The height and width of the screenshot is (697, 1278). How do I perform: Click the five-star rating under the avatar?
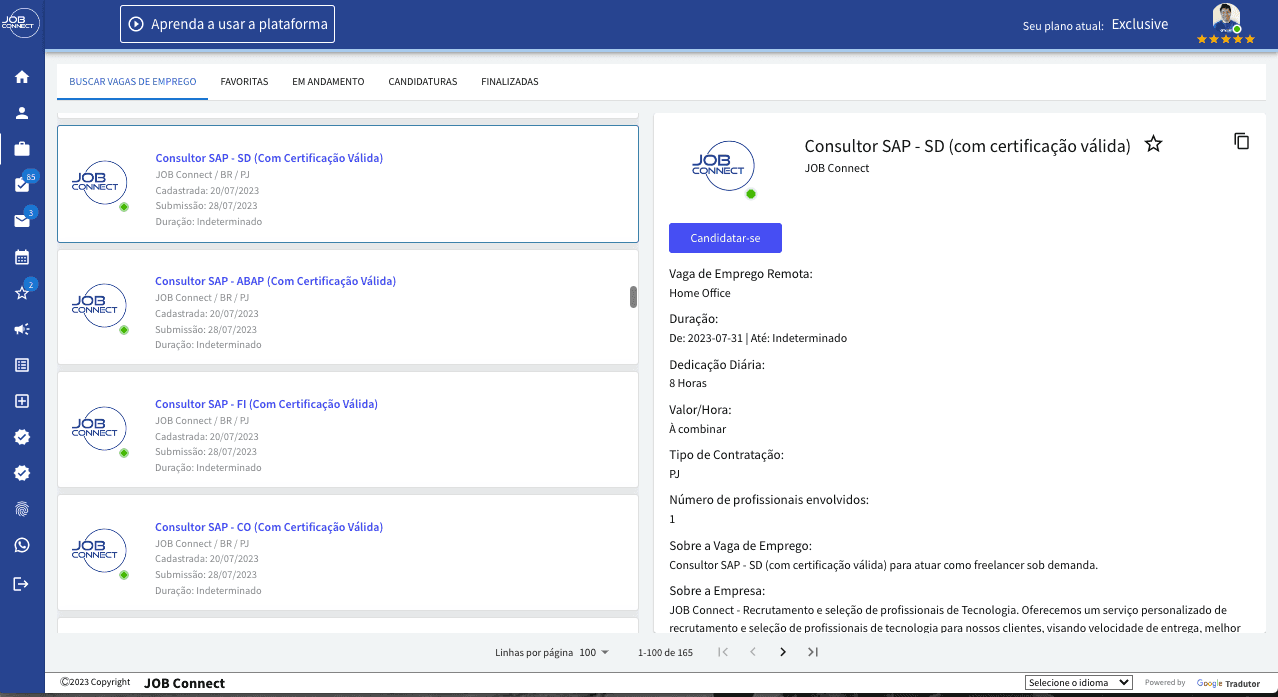1226,39
